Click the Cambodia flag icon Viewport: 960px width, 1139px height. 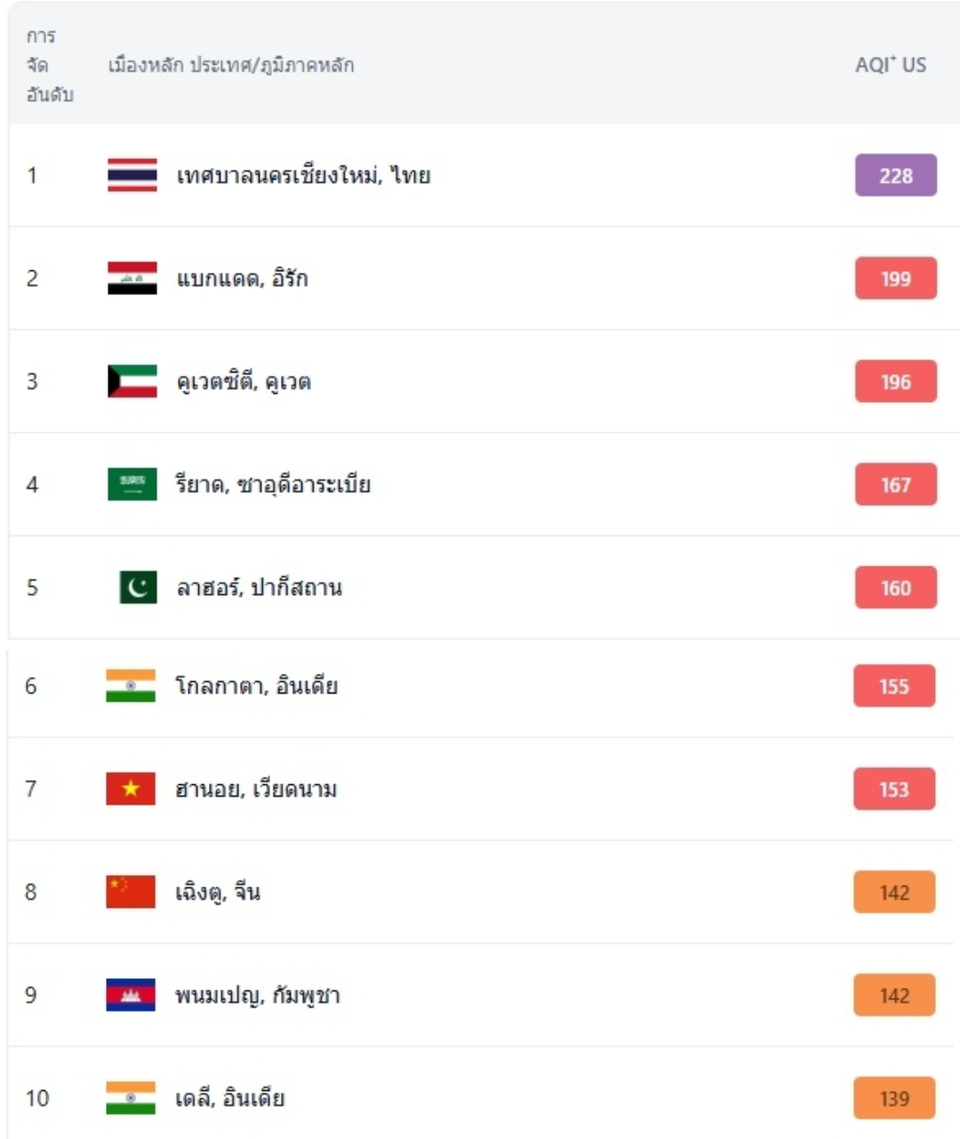click(x=131, y=995)
